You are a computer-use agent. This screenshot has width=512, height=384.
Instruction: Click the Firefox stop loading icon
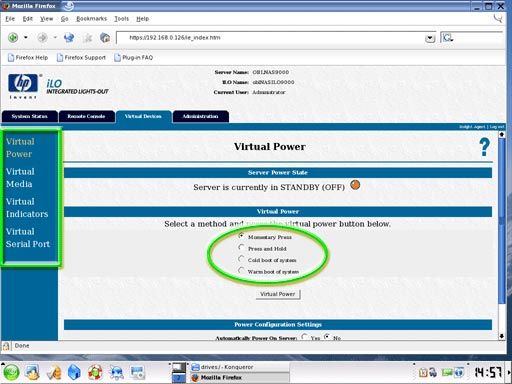pos(87,38)
